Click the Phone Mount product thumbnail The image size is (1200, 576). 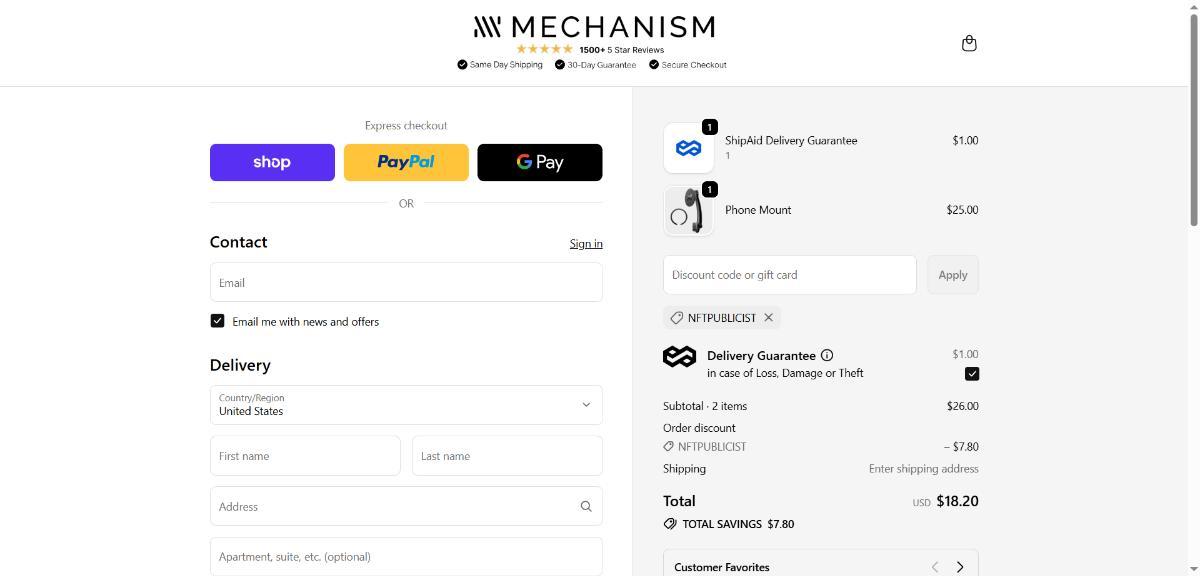[688, 211]
